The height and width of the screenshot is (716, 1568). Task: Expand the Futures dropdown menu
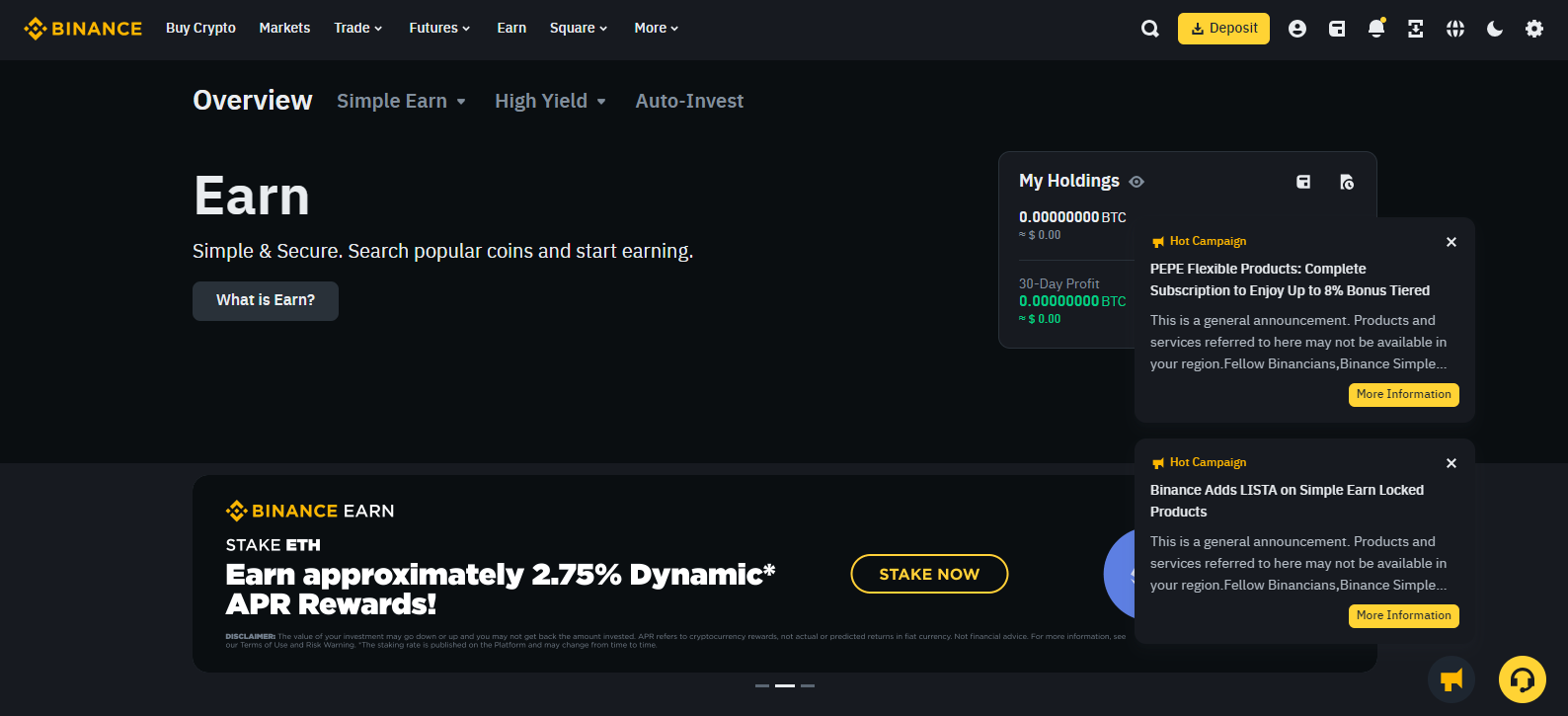[x=439, y=28]
